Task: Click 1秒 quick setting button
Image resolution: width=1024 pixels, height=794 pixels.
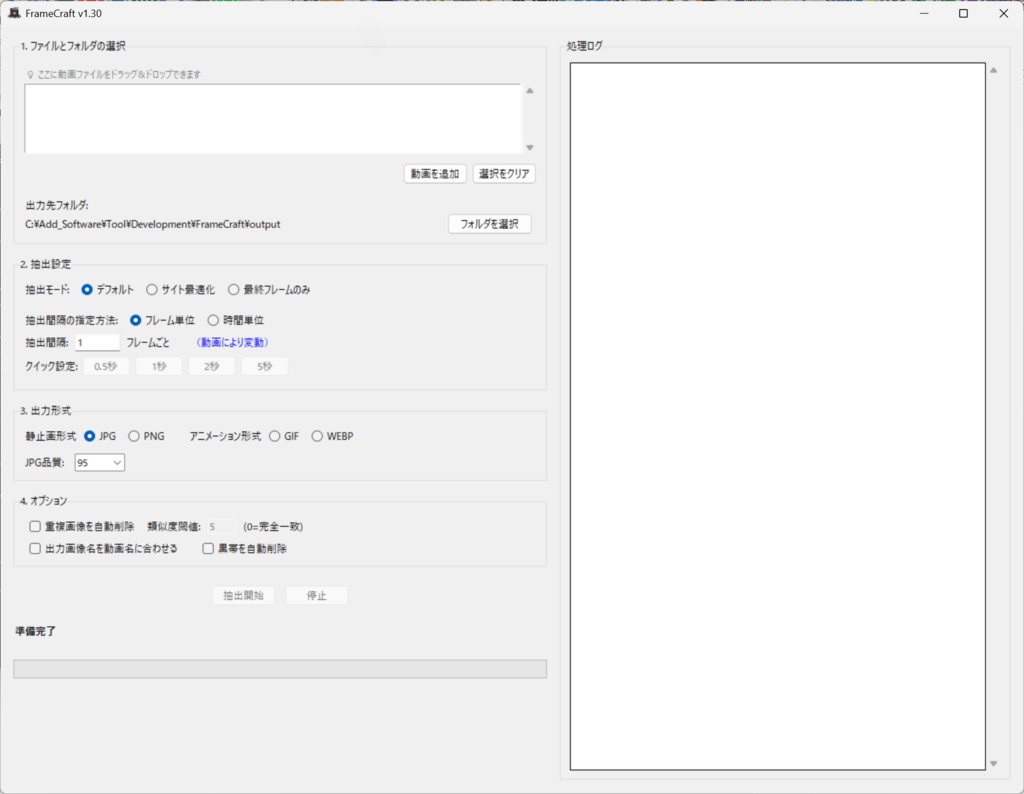Action: 159,366
